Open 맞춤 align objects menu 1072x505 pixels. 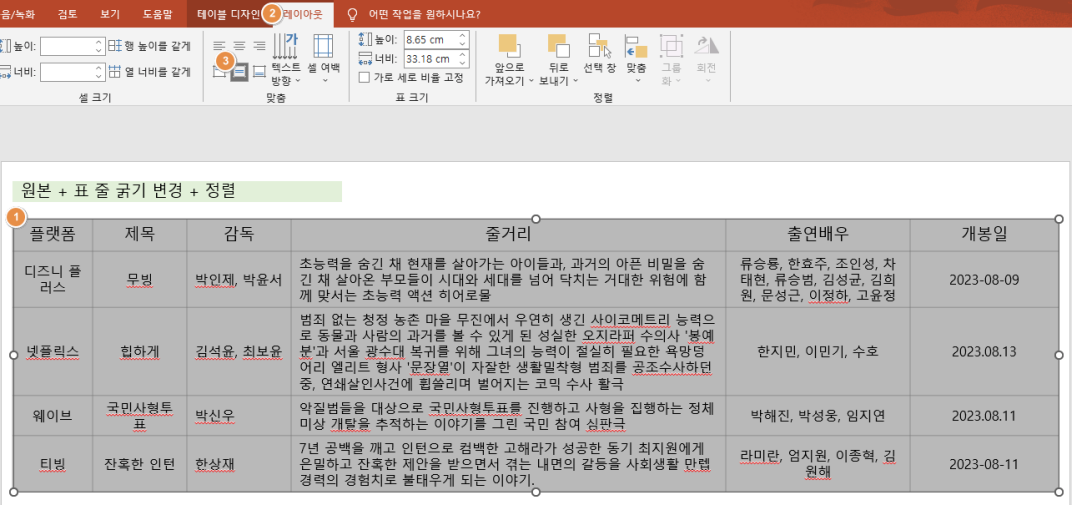[x=636, y=58]
